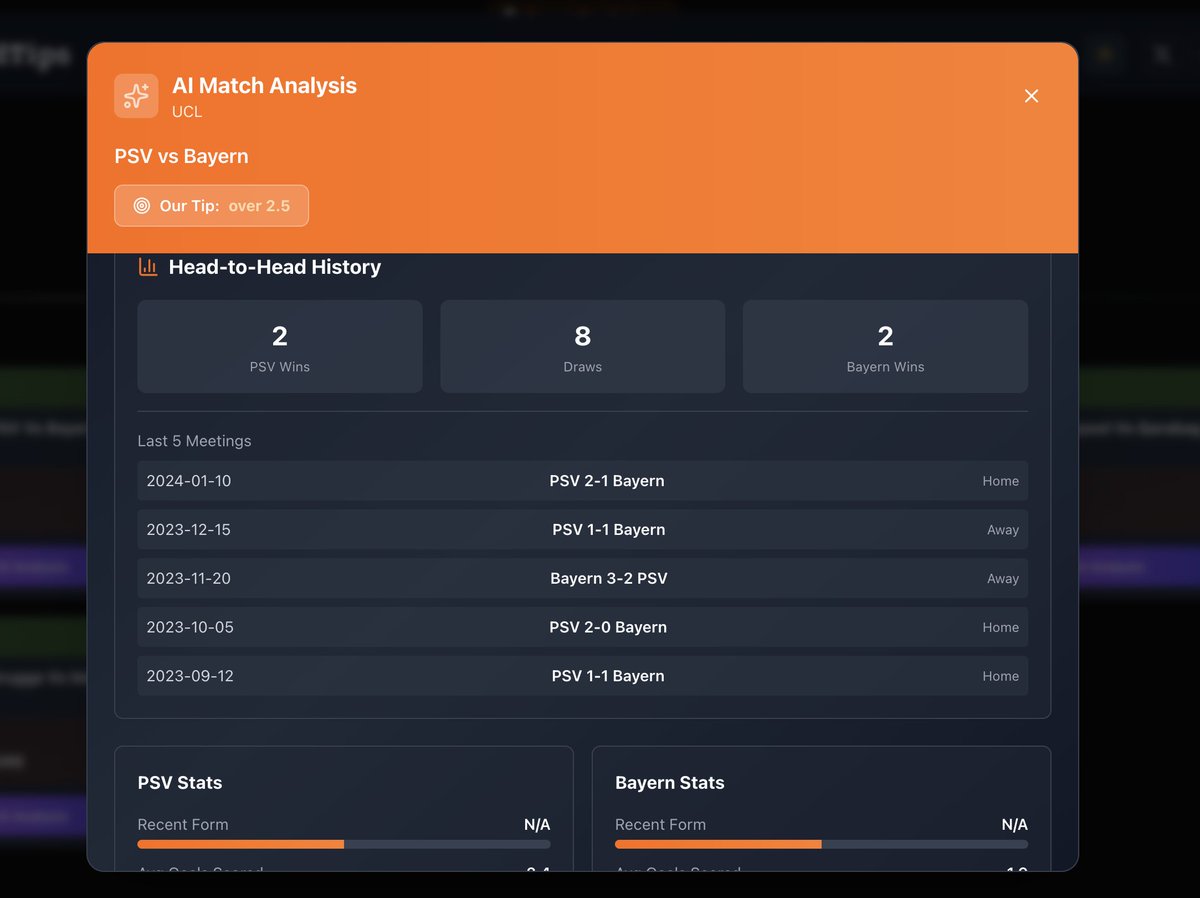Click the Head-to-Head History heading
The image size is (1200, 898).
(275, 267)
